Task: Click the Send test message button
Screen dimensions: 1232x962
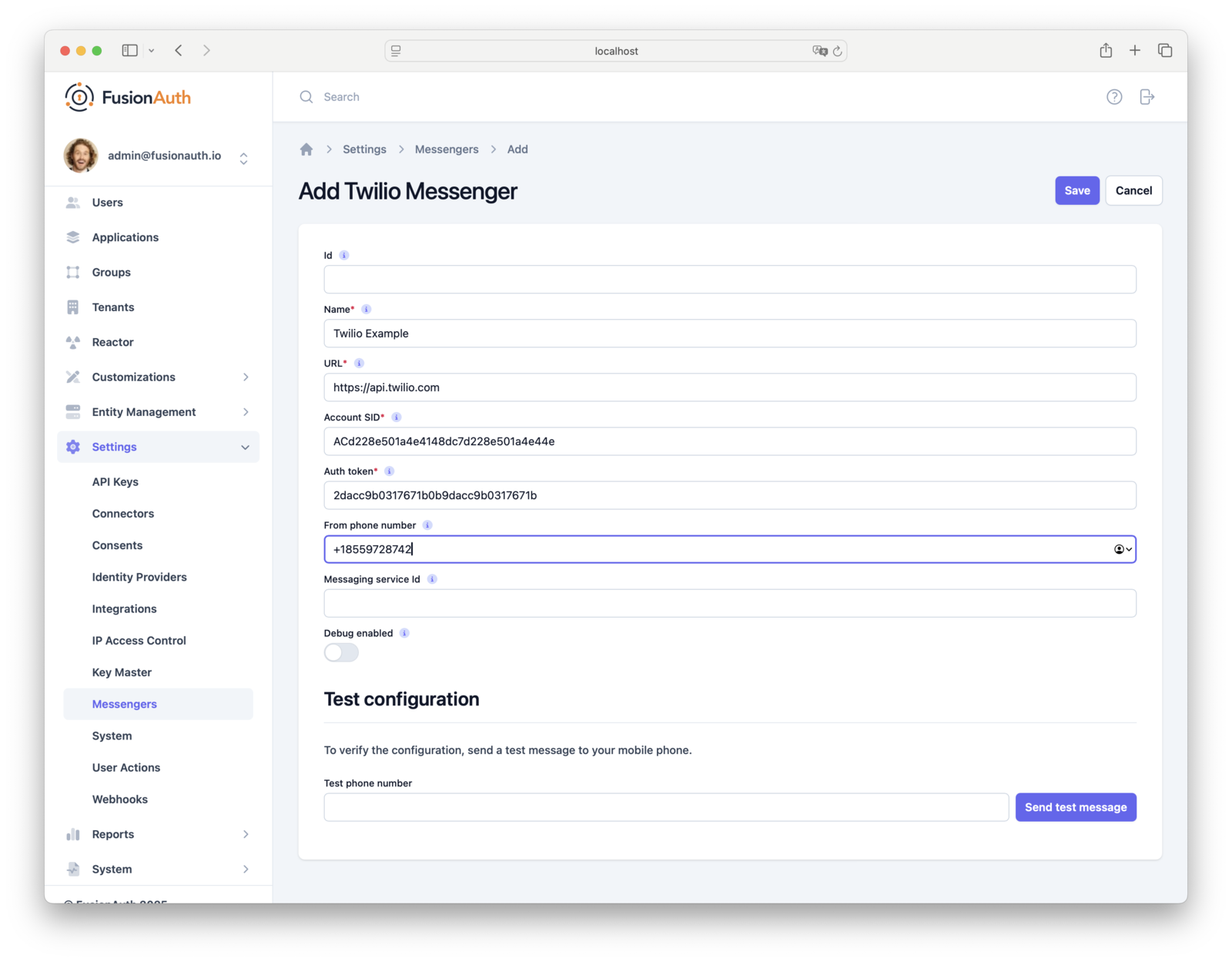Action: pos(1076,807)
